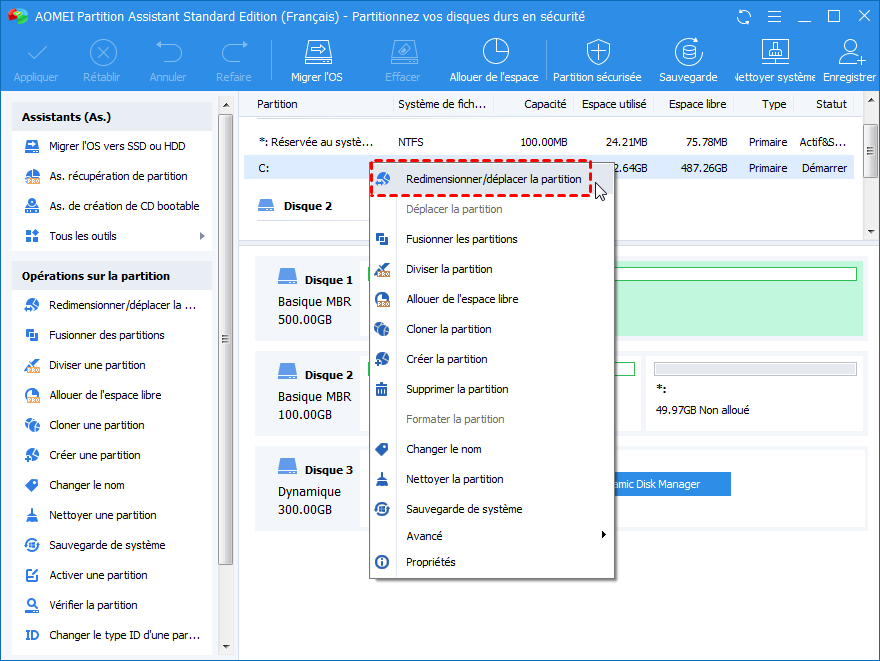Click the sidebar scroll down arrow

226,647
